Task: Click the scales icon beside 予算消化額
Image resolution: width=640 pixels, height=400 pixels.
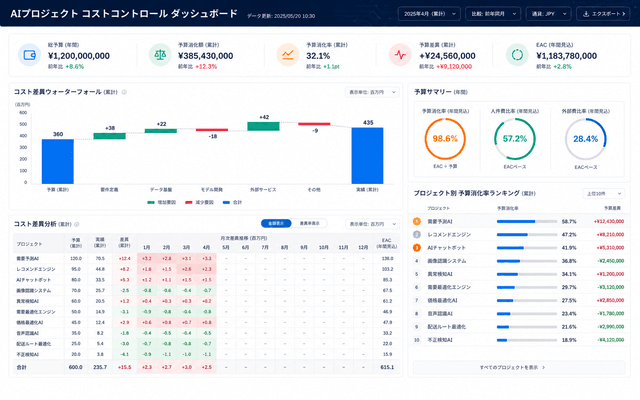Action: [x=160, y=55]
